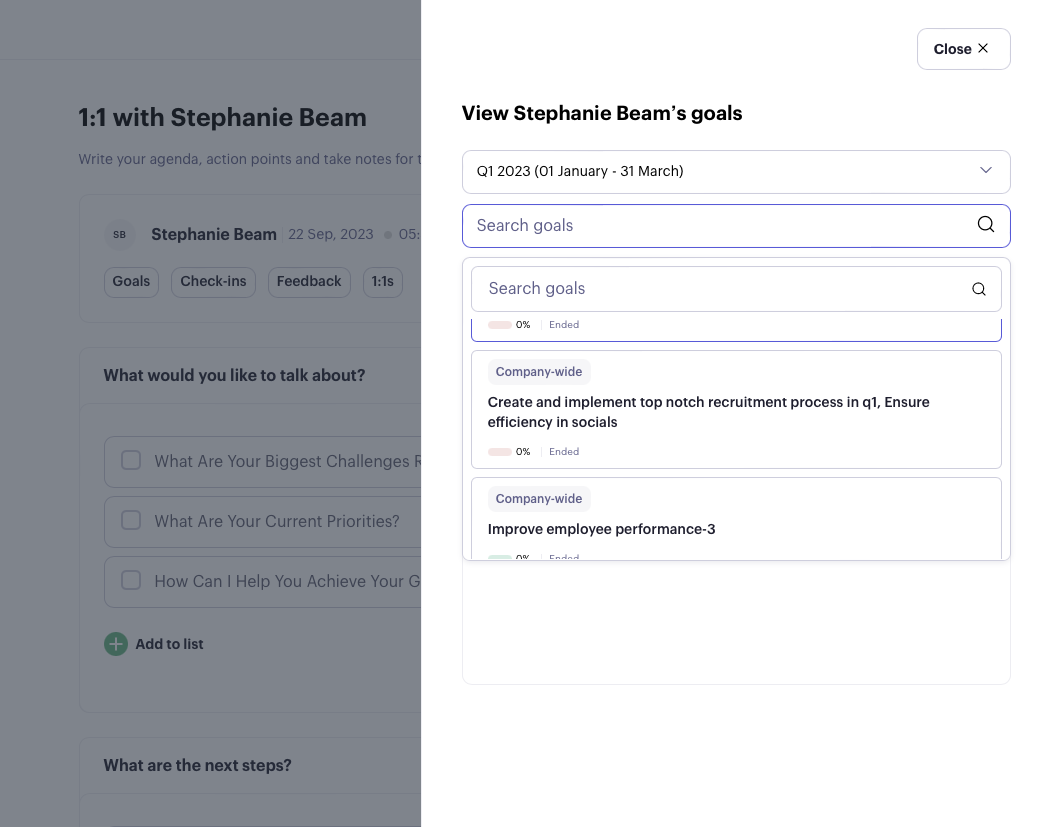Click the View Stephanie Beam's goals title
Screen dimensions: 1039x827
pyautogui.click(x=602, y=113)
